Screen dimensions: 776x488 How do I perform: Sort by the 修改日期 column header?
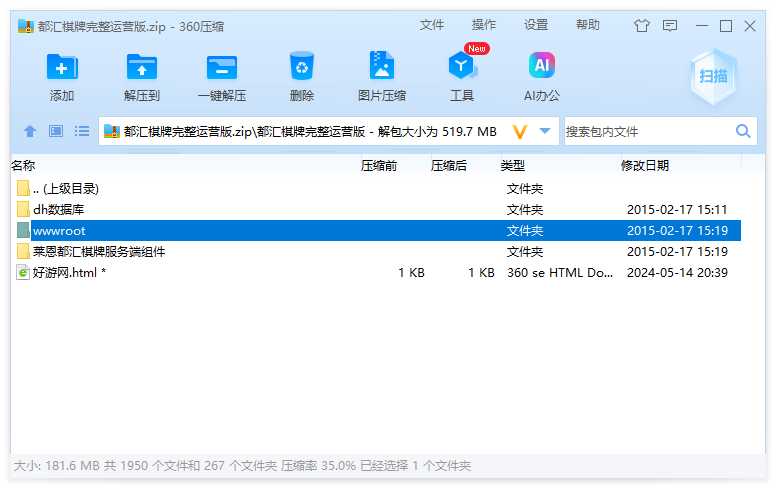coord(645,165)
